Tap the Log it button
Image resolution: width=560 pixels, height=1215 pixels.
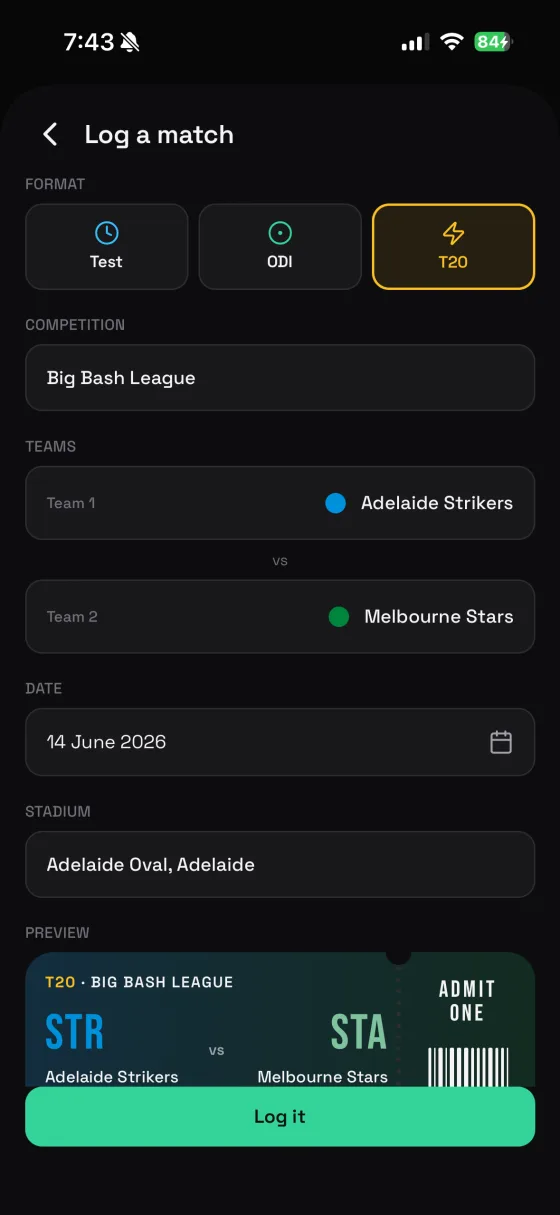point(280,1116)
